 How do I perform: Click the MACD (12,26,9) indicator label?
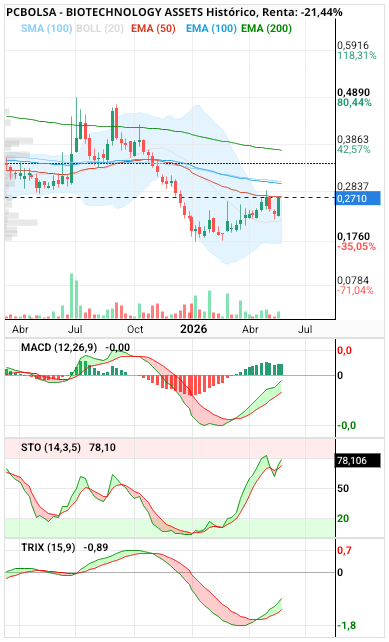click(x=59, y=348)
